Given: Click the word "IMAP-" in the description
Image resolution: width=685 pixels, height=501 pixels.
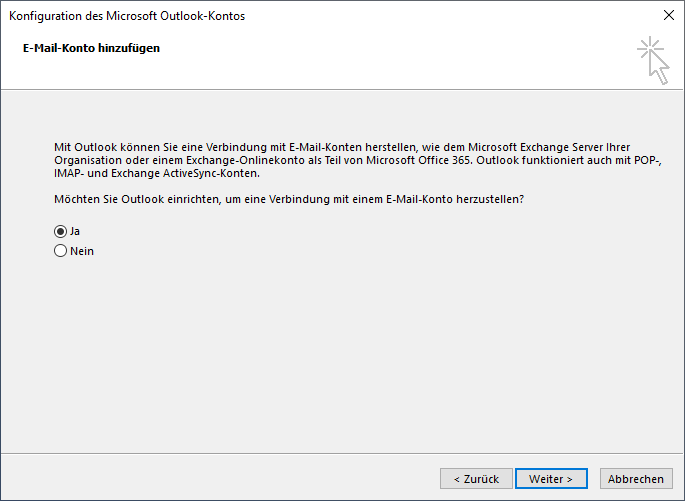Looking at the screenshot, I should coord(69,173).
